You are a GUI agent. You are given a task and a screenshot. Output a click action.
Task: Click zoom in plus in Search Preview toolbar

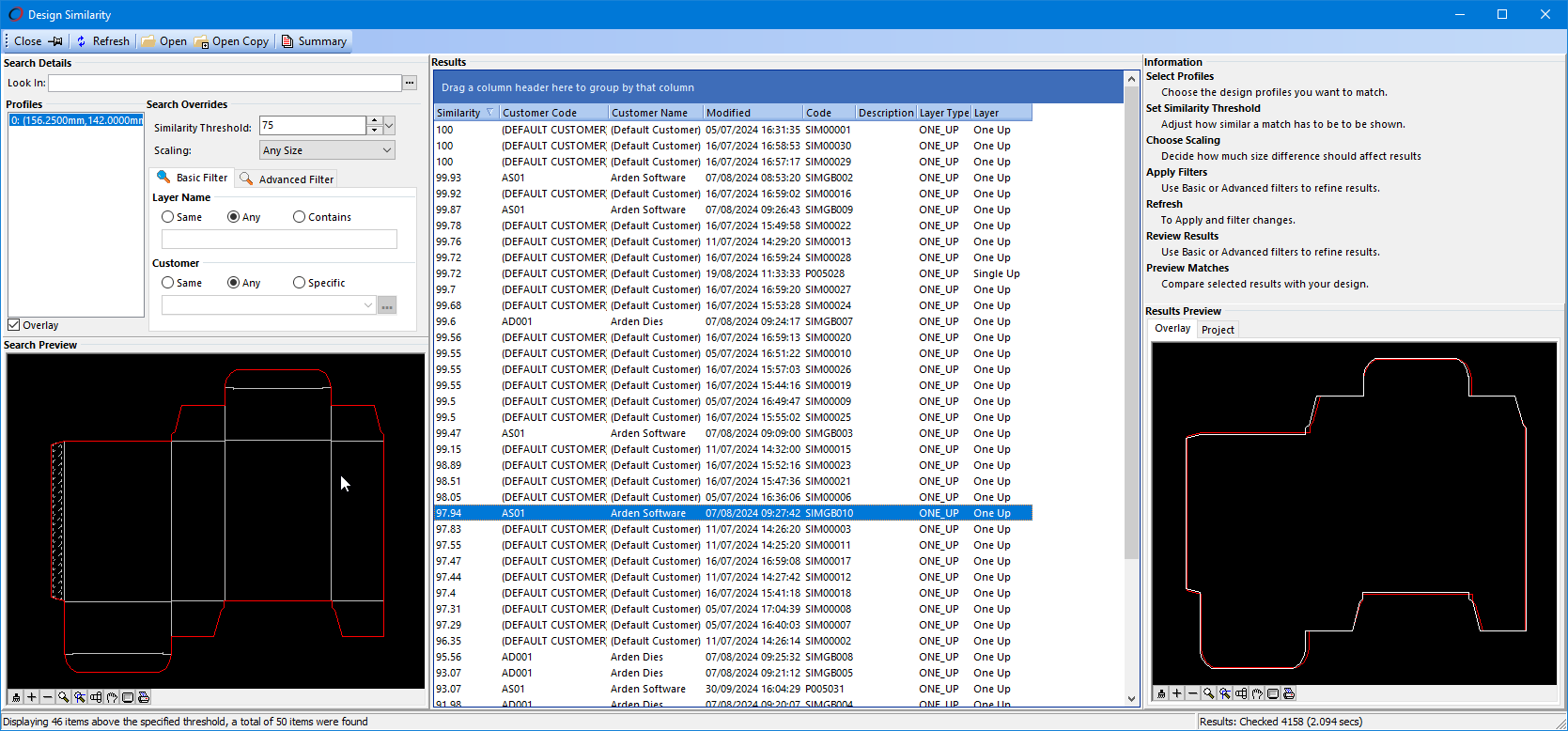[x=32, y=697]
